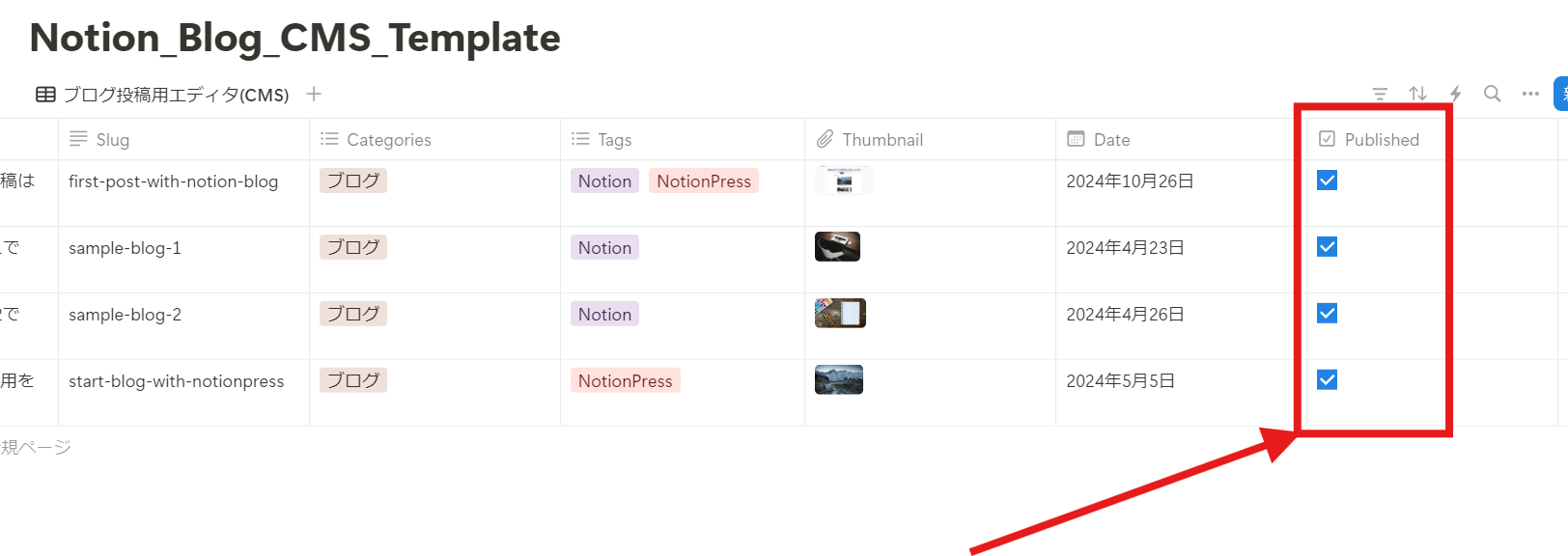
Task: Select the NotionPress tag on the first row
Action: coord(704,181)
